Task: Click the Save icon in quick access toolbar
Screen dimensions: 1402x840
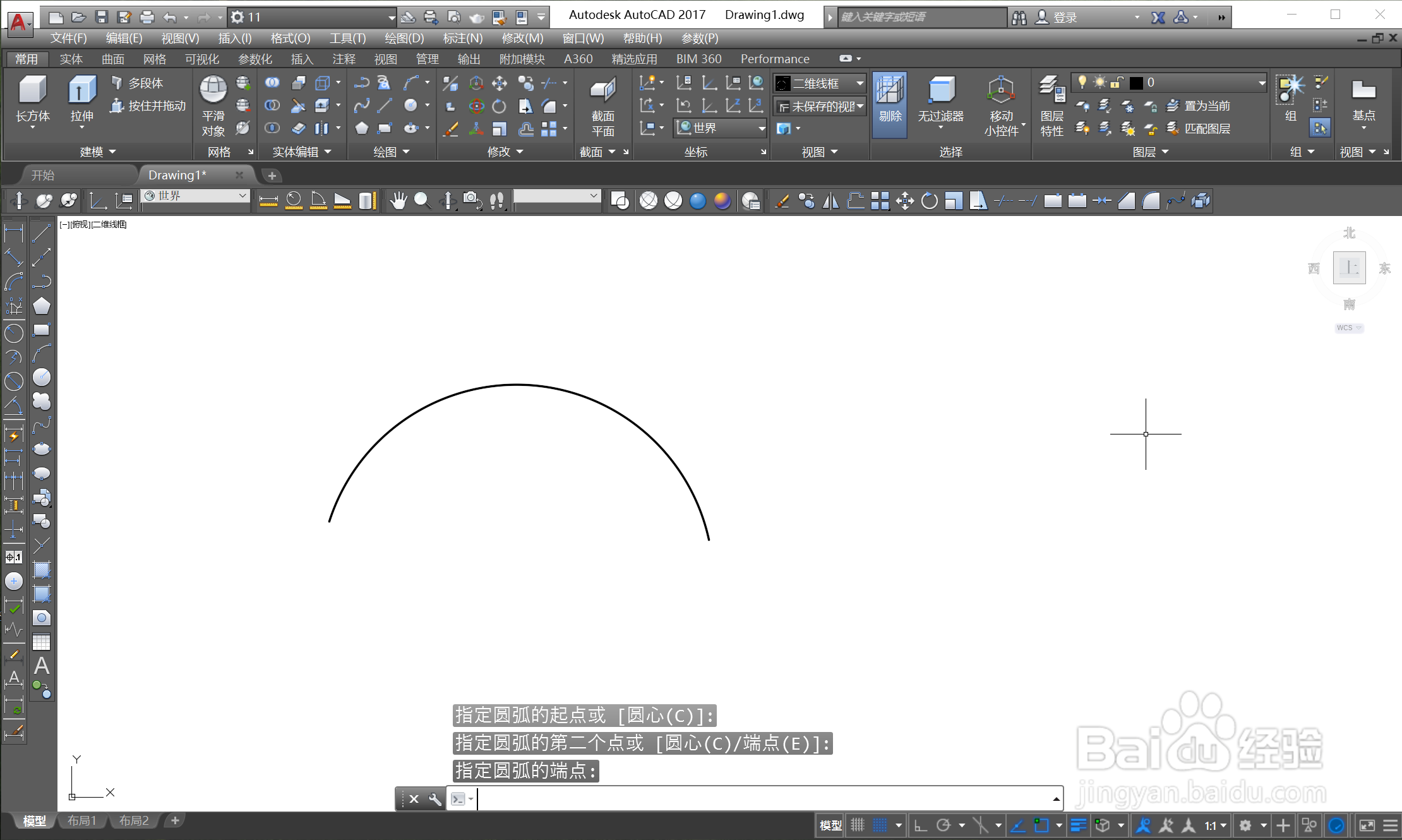Action: (x=101, y=17)
